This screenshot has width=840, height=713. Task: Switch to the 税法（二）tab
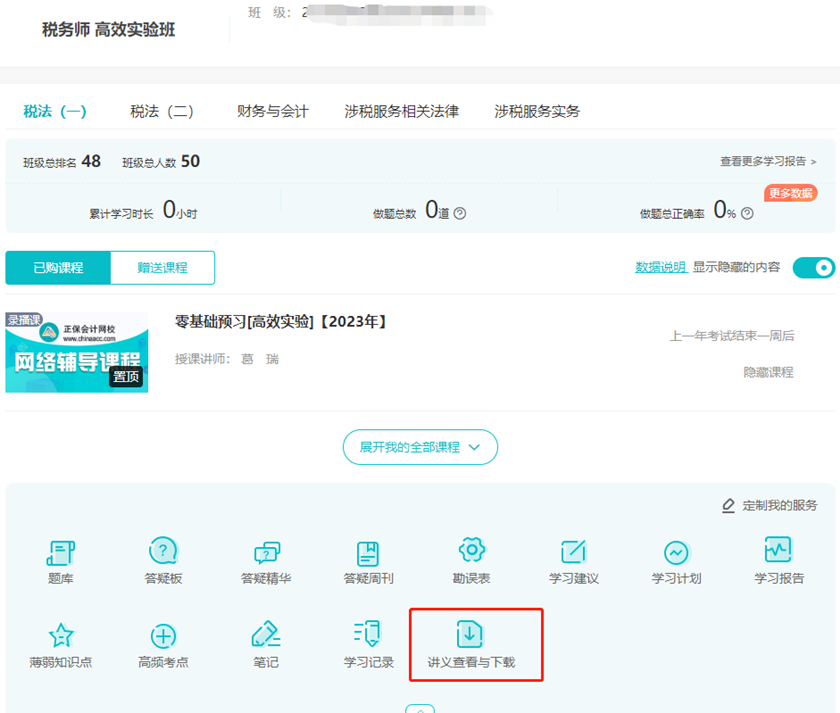pyautogui.click(x=161, y=111)
